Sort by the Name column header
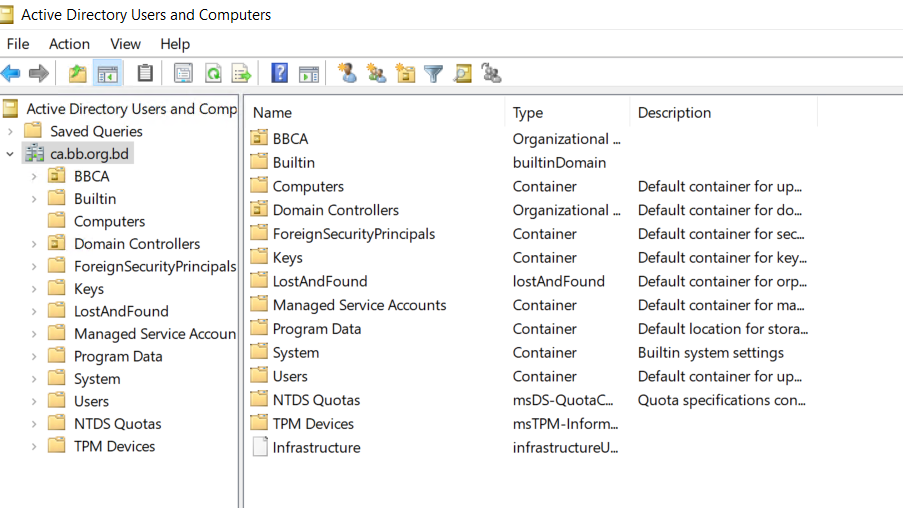The image size is (903, 508). click(x=375, y=112)
